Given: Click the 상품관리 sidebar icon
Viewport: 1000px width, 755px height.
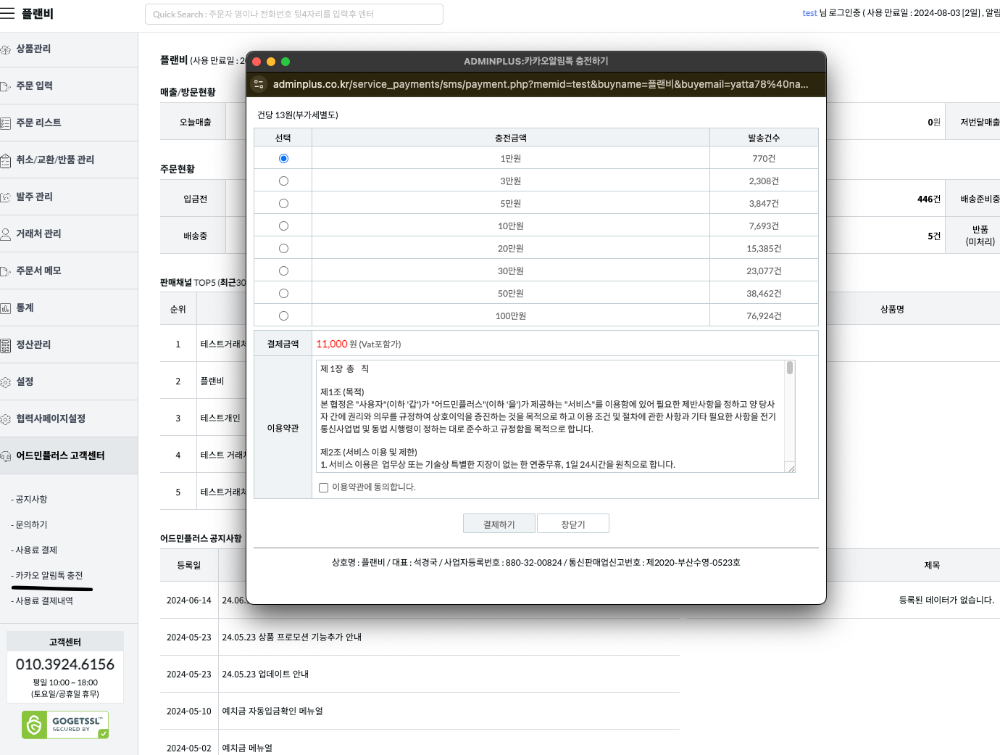Looking at the screenshot, I should click(5, 49).
